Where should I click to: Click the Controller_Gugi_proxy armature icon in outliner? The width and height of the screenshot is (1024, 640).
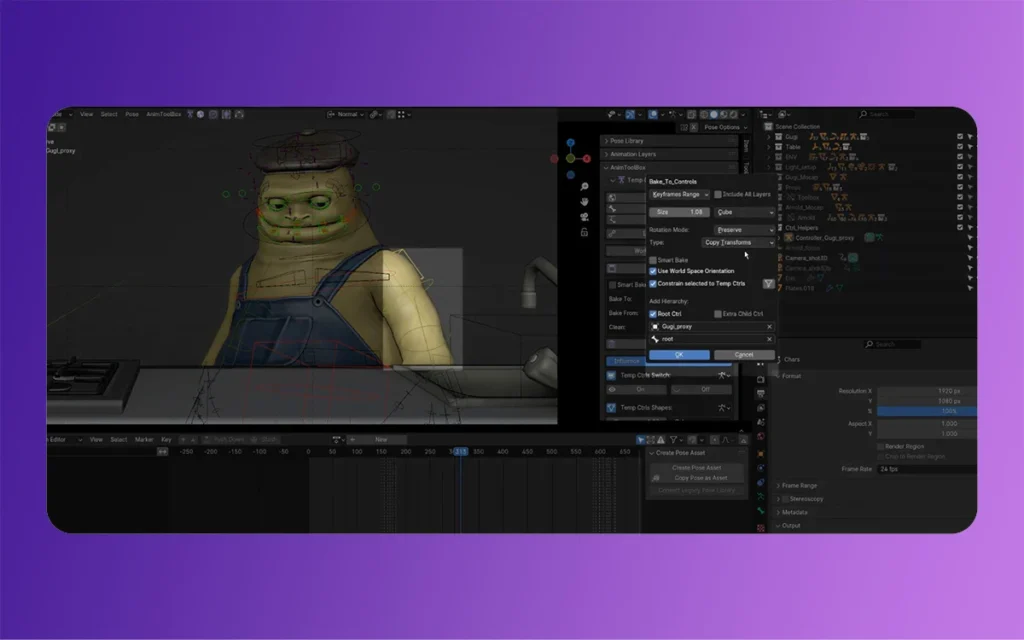[x=789, y=238]
